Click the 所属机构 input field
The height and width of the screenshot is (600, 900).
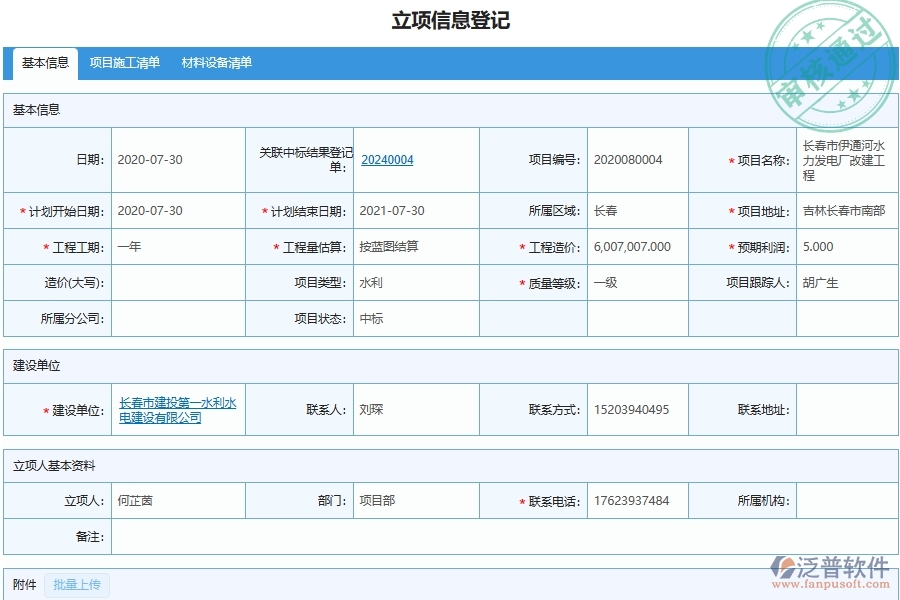pos(845,500)
